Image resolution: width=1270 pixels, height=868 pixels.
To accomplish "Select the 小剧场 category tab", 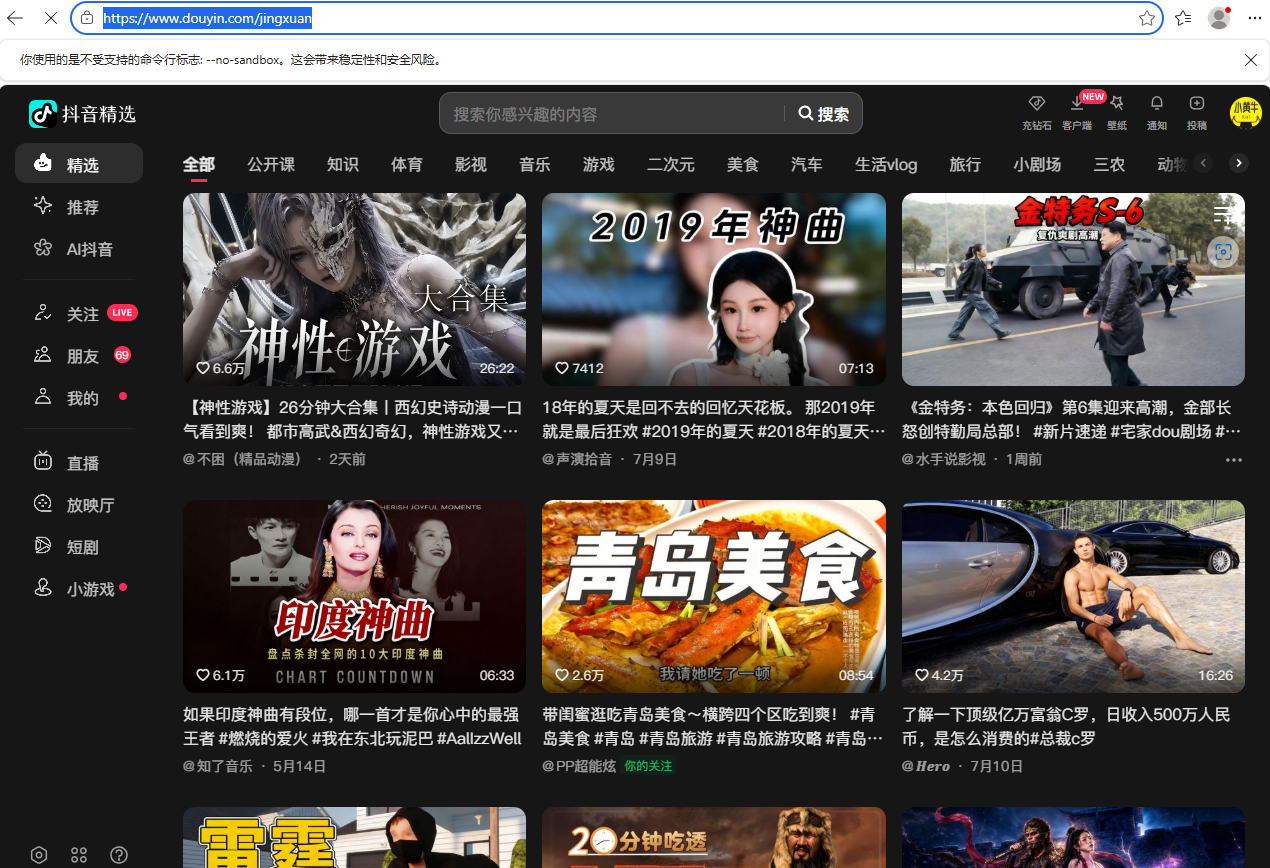I will pyautogui.click(x=1037, y=165).
